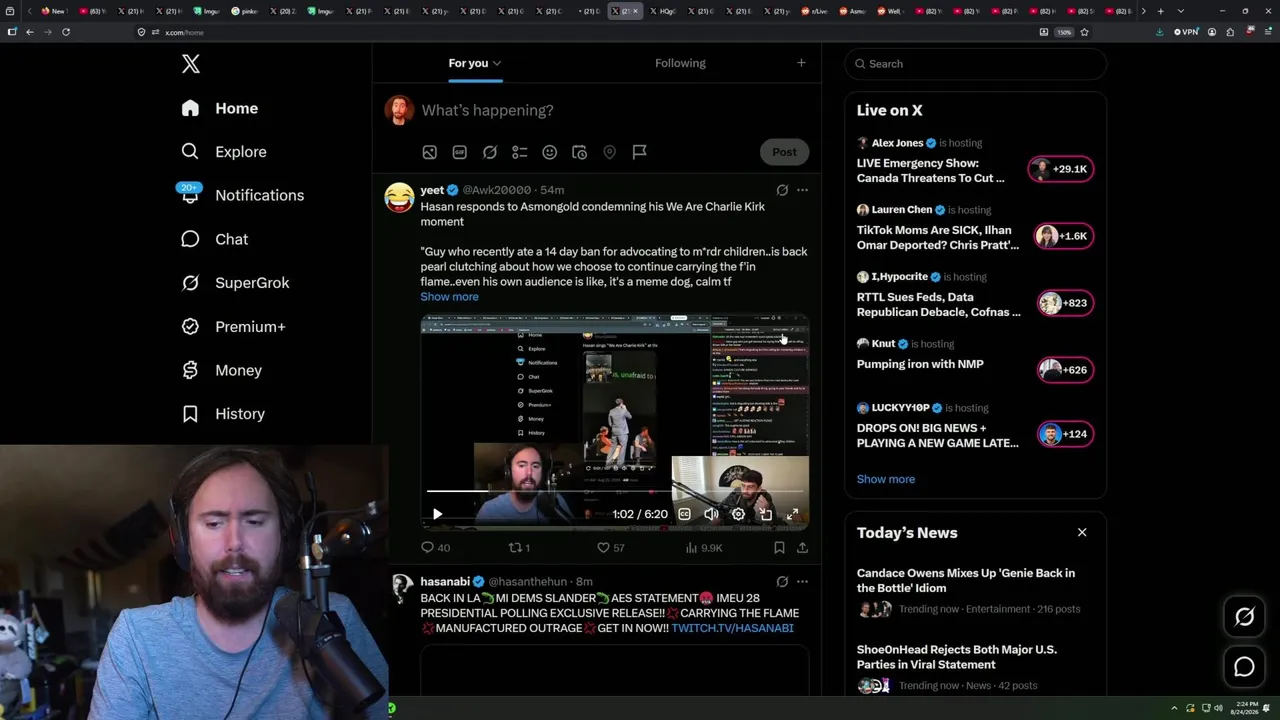The height and width of the screenshot is (720, 1280).
Task: Open Chat from the sidebar
Action: click(215, 239)
